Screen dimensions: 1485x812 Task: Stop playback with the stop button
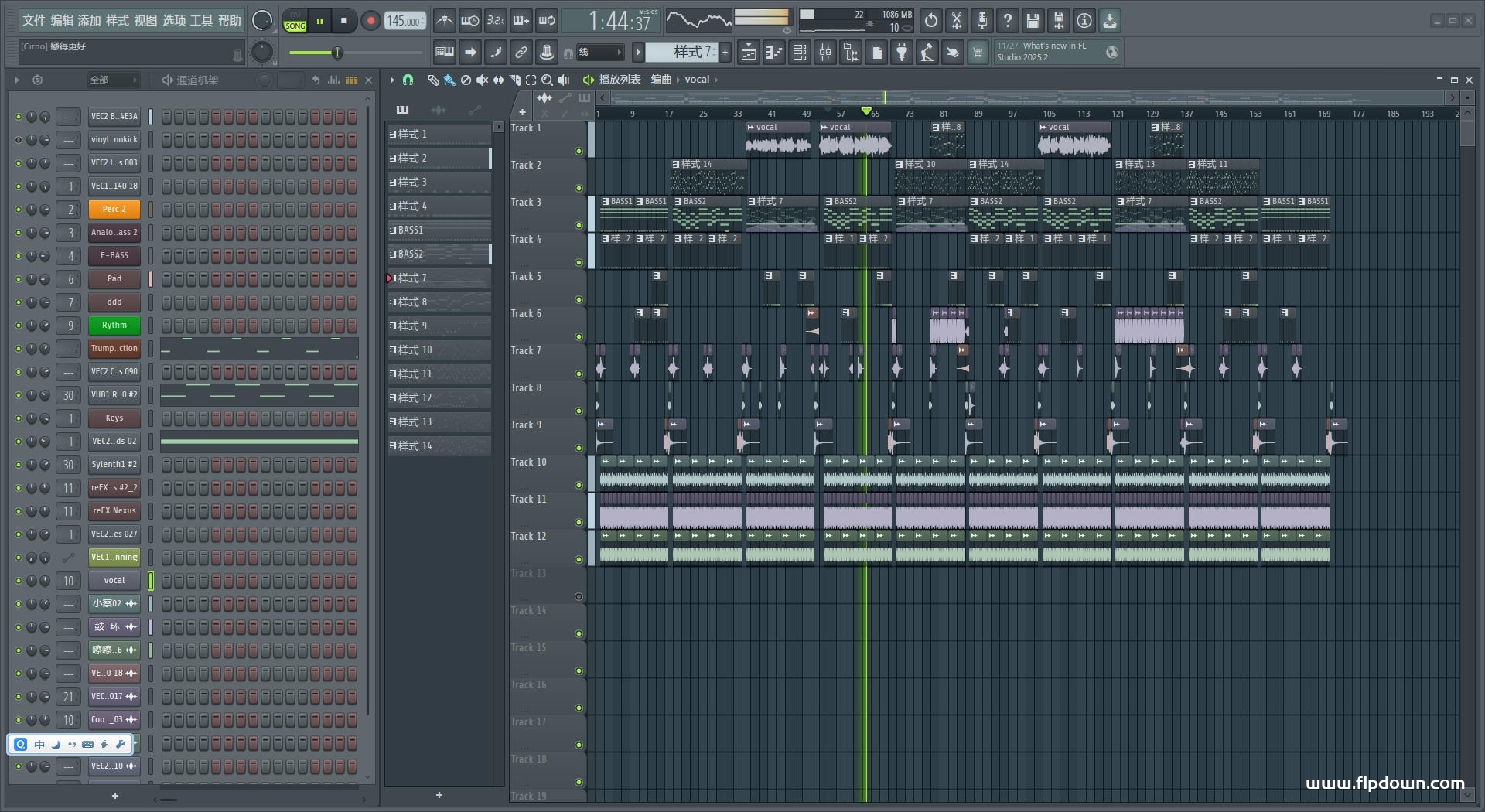pos(343,21)
